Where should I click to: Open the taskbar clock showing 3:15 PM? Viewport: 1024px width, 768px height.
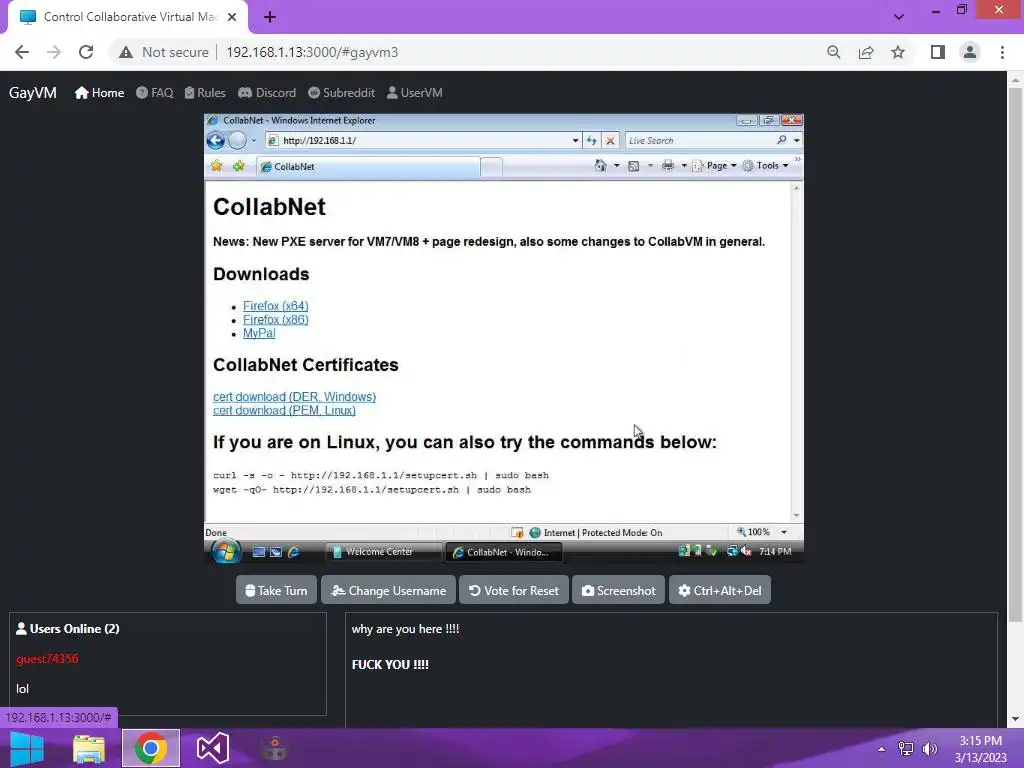[980, 749]
